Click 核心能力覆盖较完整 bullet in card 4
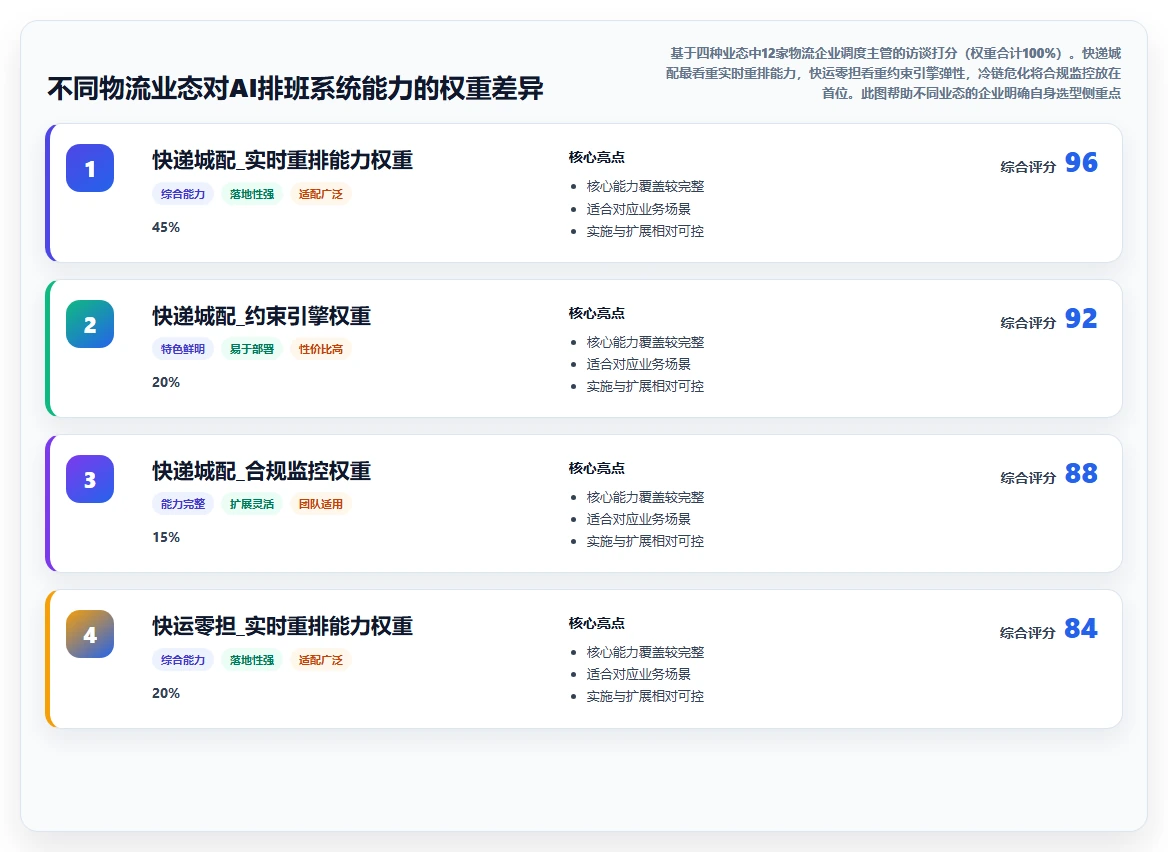The width and height of the screenshot is (1168, 852). click(645, 652)
